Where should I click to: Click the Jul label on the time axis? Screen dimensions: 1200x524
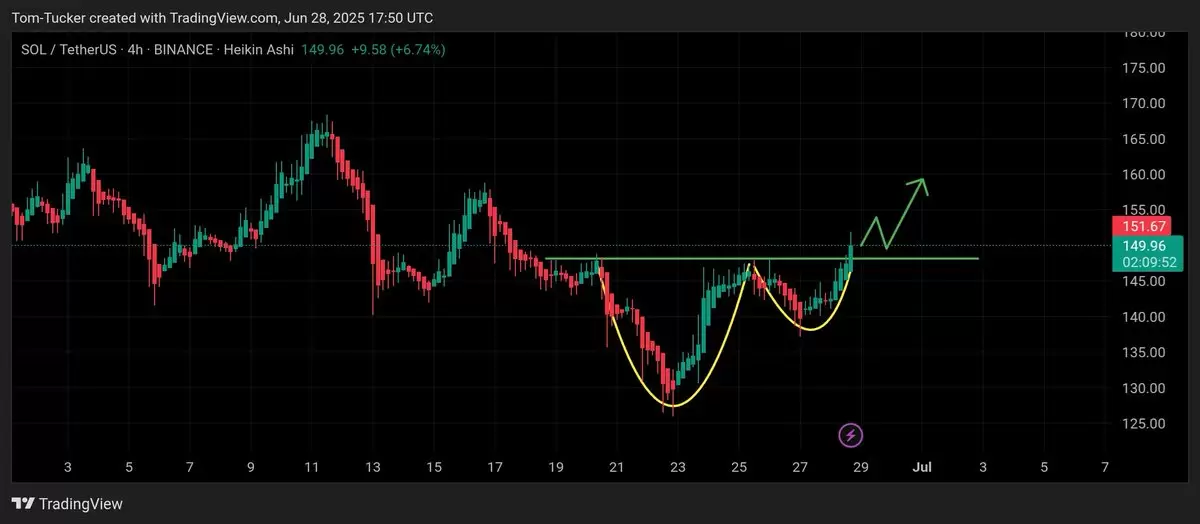click(922, 467)
